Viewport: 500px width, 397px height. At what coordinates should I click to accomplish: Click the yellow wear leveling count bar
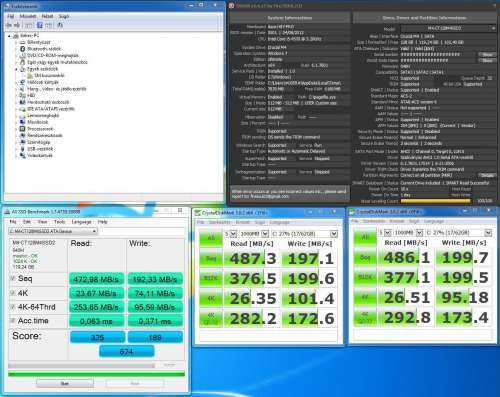(435, 201)
